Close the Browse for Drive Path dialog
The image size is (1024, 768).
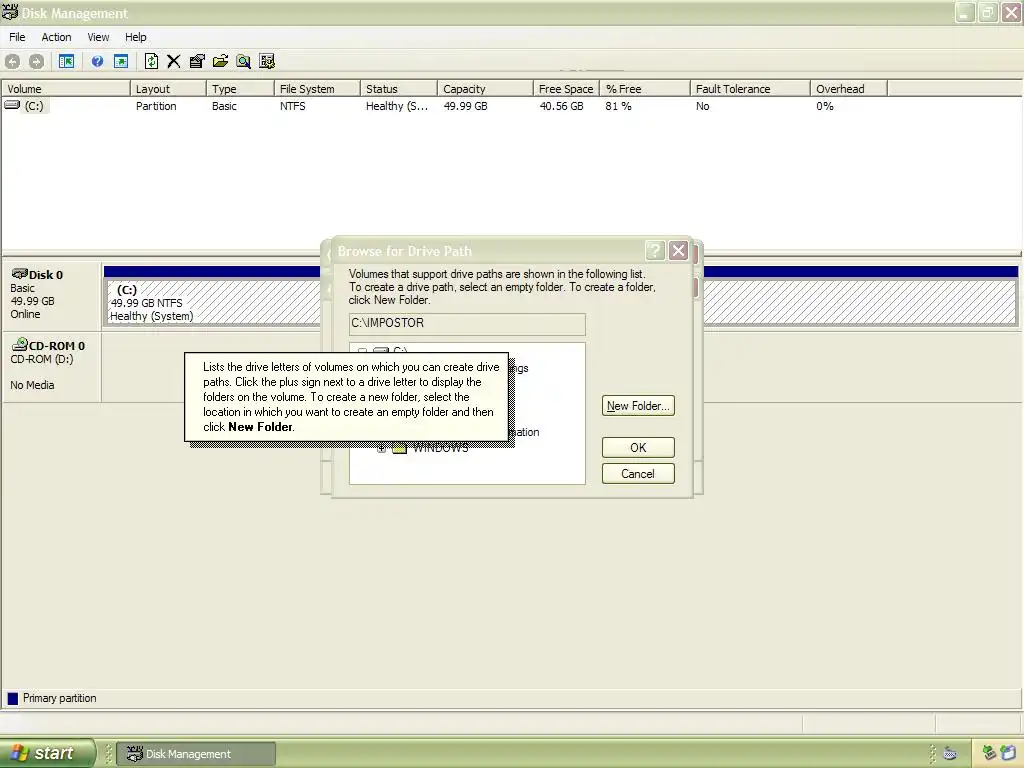click(x=679, y=251)
